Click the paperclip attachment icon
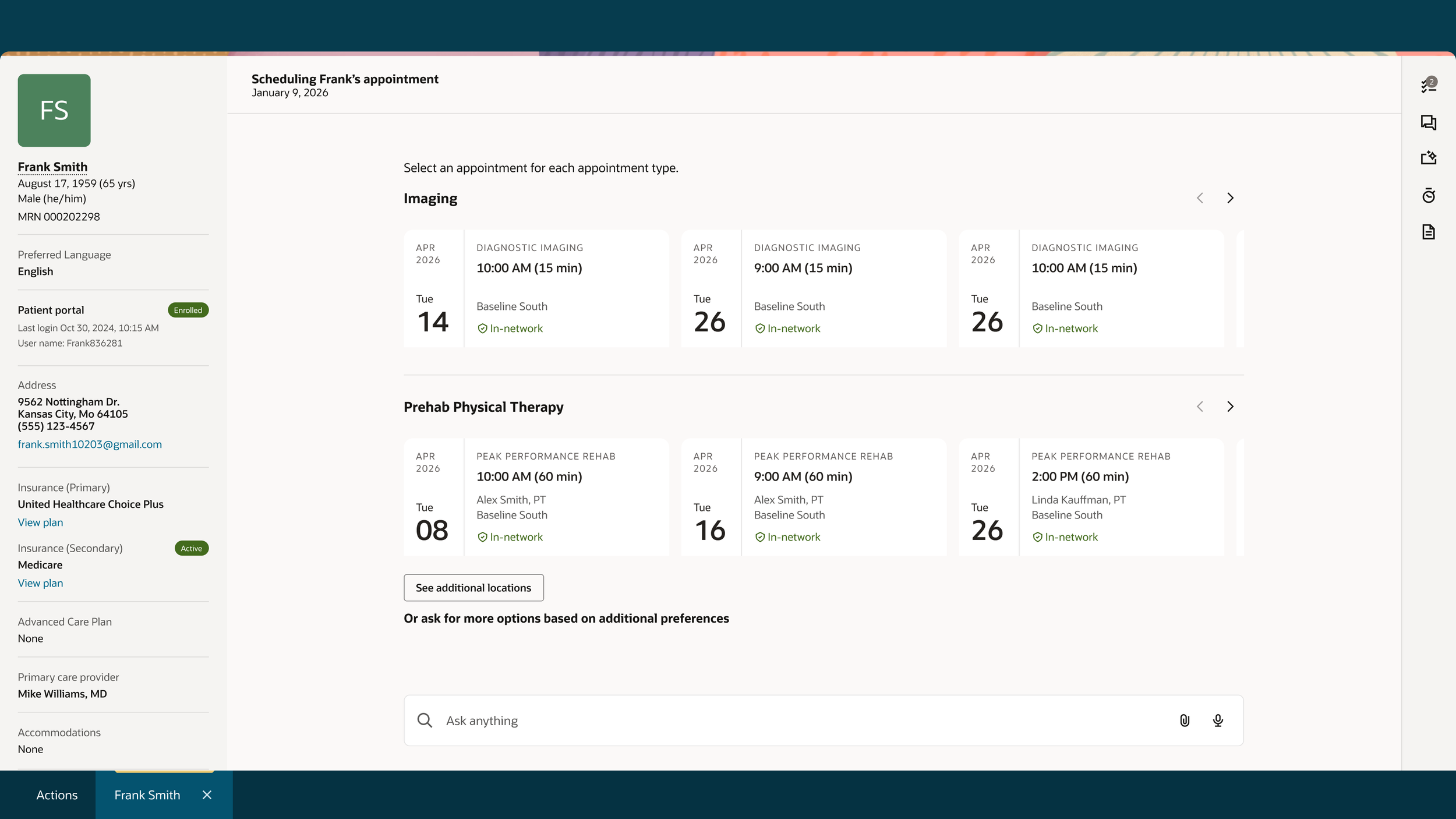 1185,721
